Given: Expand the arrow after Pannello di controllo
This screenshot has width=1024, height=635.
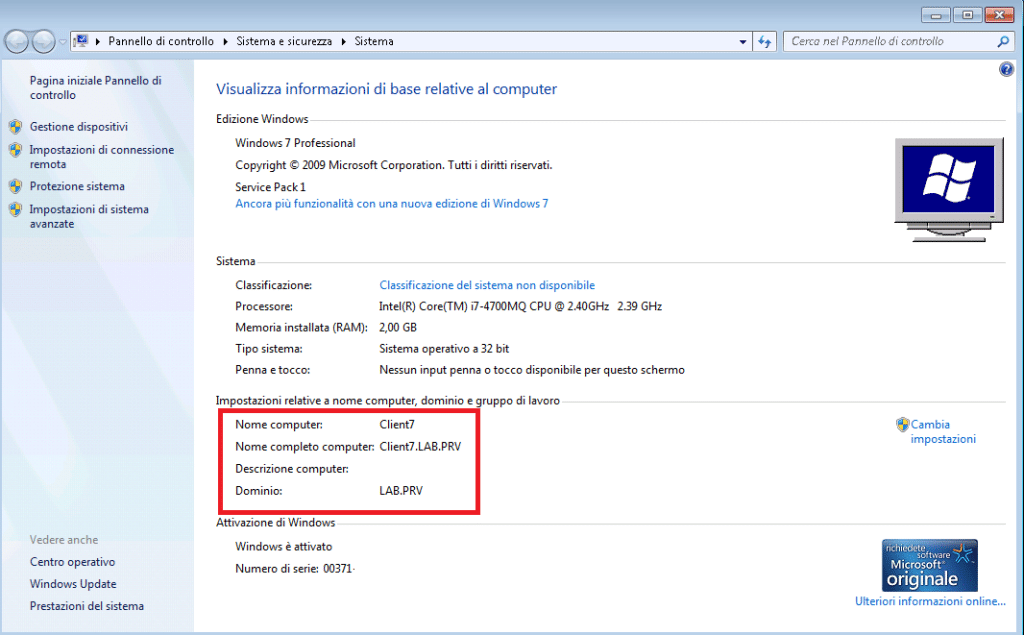Looking at the screenshot, I should pos(225,41).
